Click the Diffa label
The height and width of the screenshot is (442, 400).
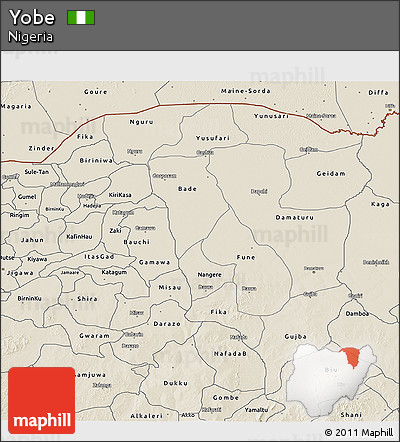click(x=378, y=93)
